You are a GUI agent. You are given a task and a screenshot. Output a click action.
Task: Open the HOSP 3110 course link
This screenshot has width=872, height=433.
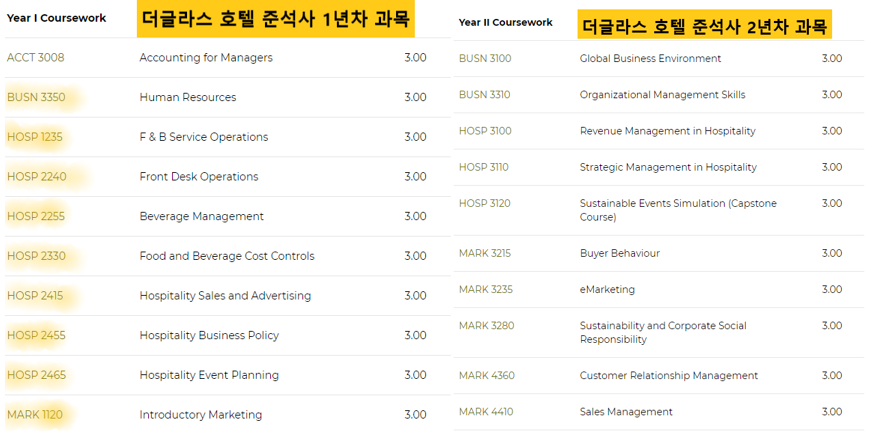point(484,167)
